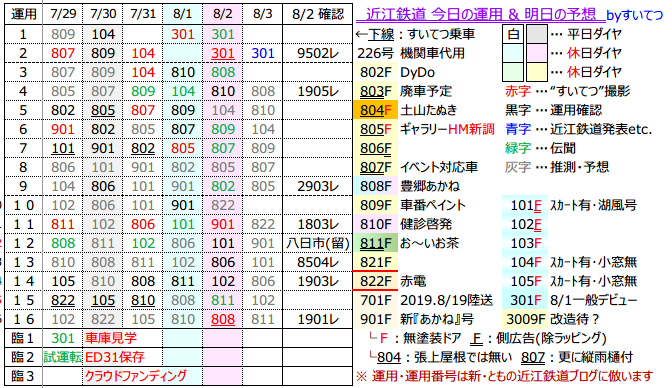
Task: Click the row label '臨3'
Action: point(23,376)
